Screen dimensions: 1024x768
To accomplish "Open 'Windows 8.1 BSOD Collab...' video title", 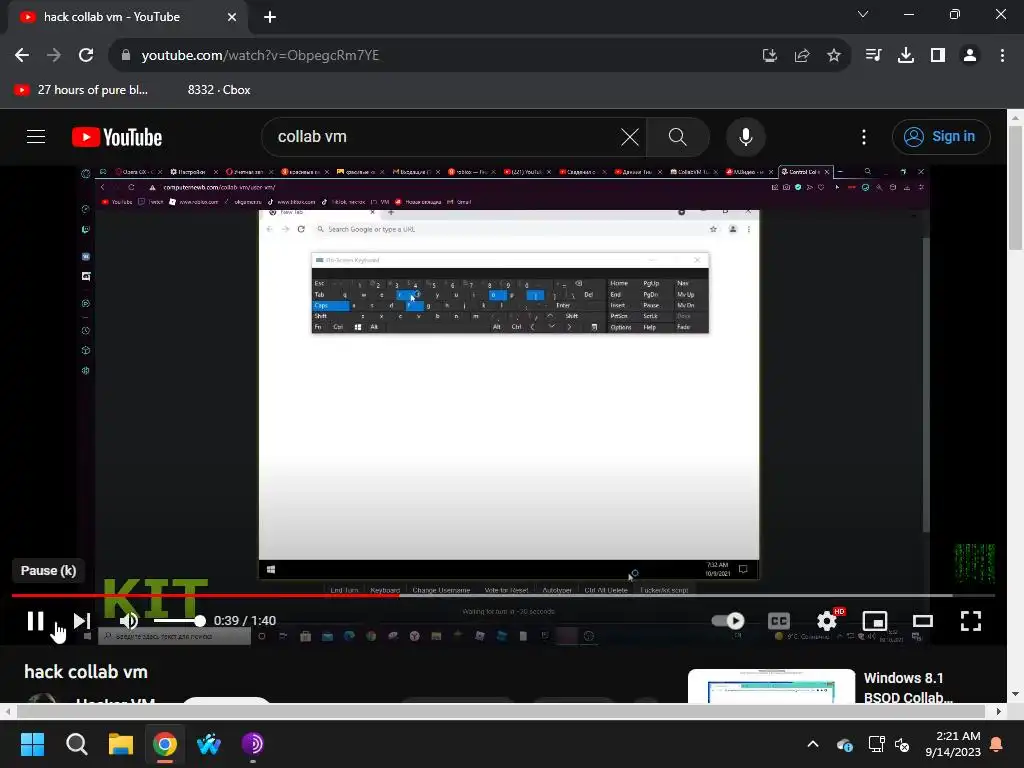I will point(908,688).
